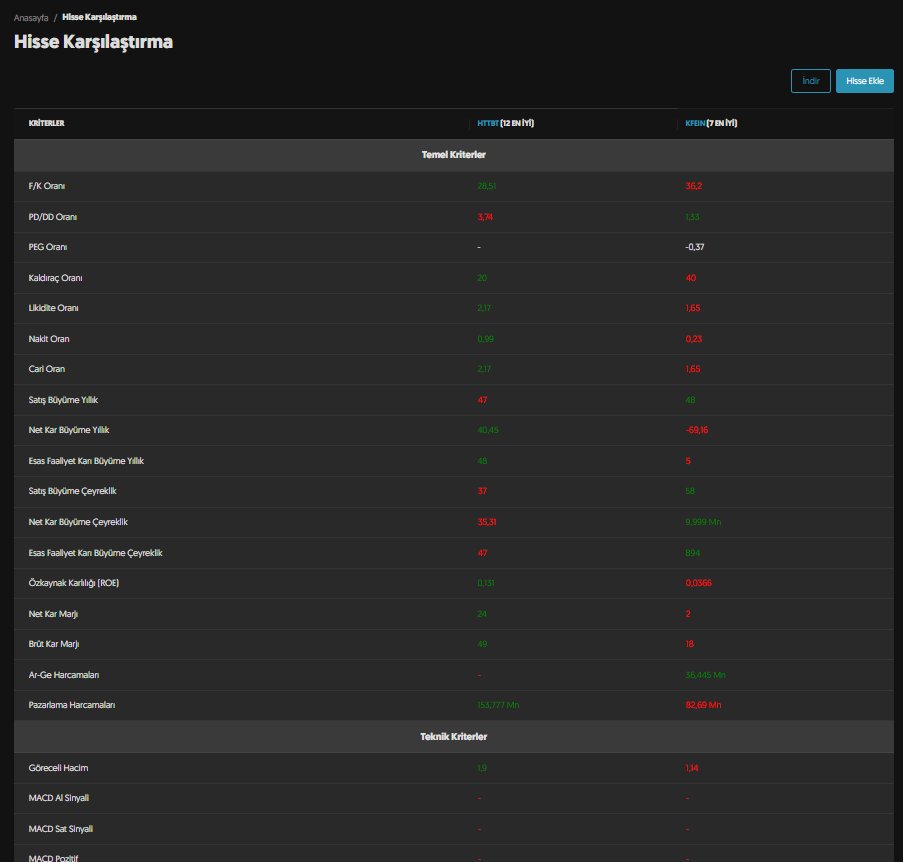Open the HTTBT stock link in header

[x=488, y=123]
